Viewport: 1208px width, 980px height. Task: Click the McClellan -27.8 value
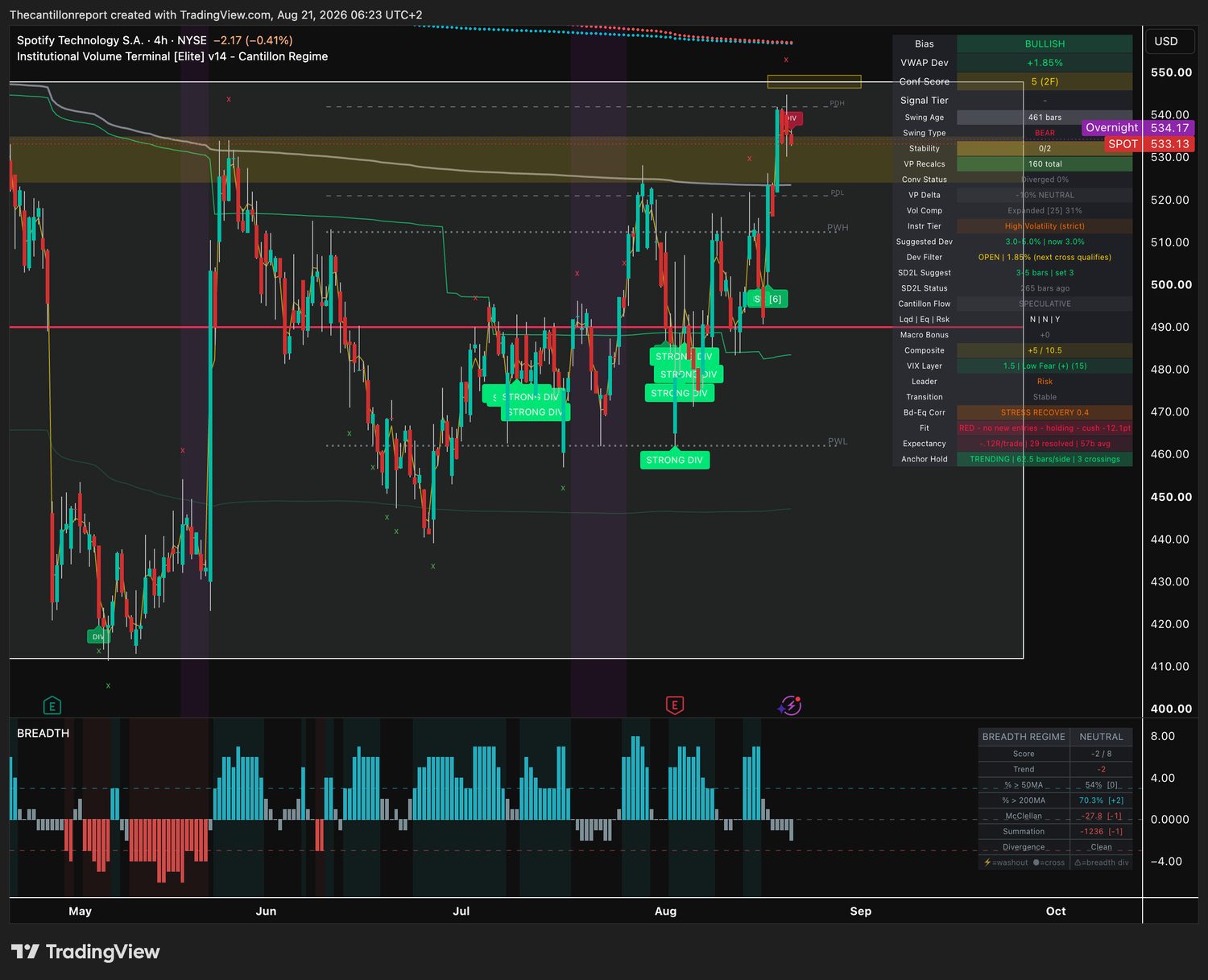[x=1101, y=817]
